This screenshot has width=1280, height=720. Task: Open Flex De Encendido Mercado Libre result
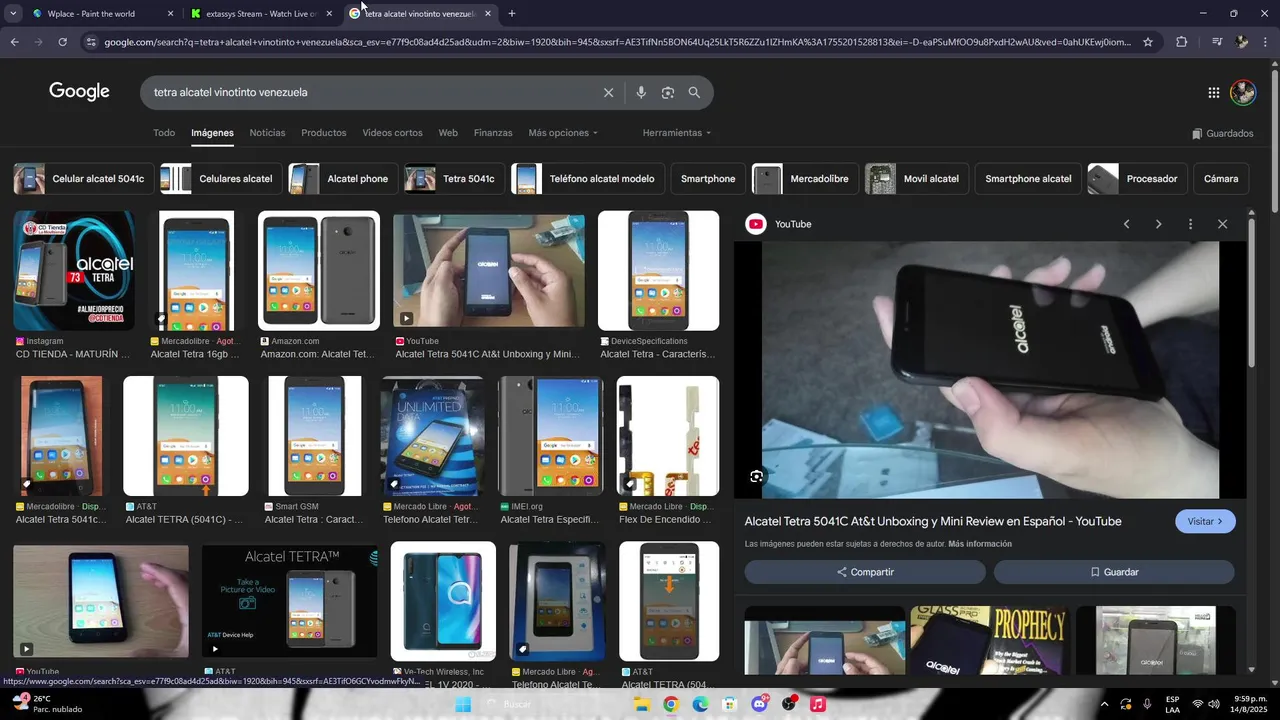pyautogui.click(x=668, y=436)
